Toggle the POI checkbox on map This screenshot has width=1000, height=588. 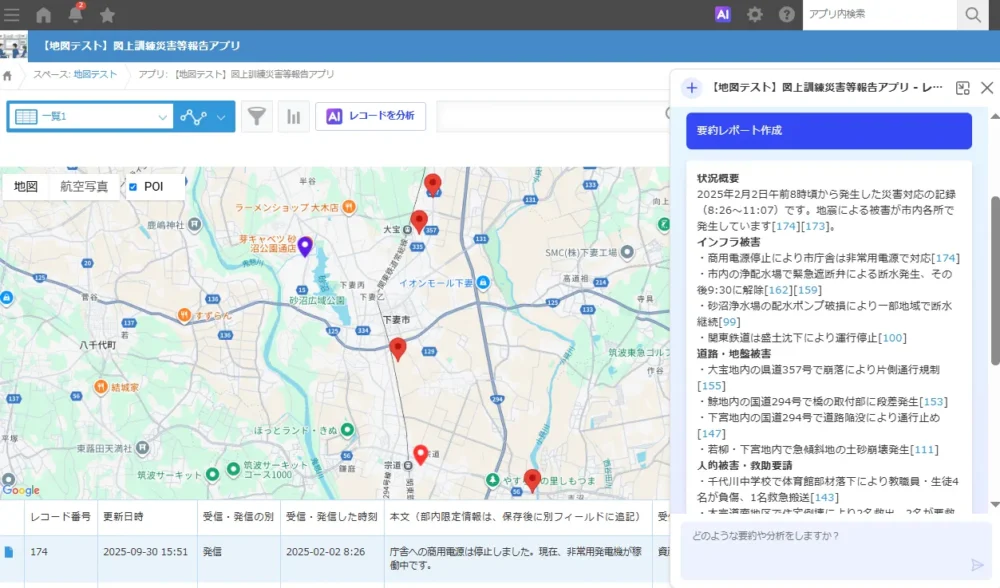[133, 187]
